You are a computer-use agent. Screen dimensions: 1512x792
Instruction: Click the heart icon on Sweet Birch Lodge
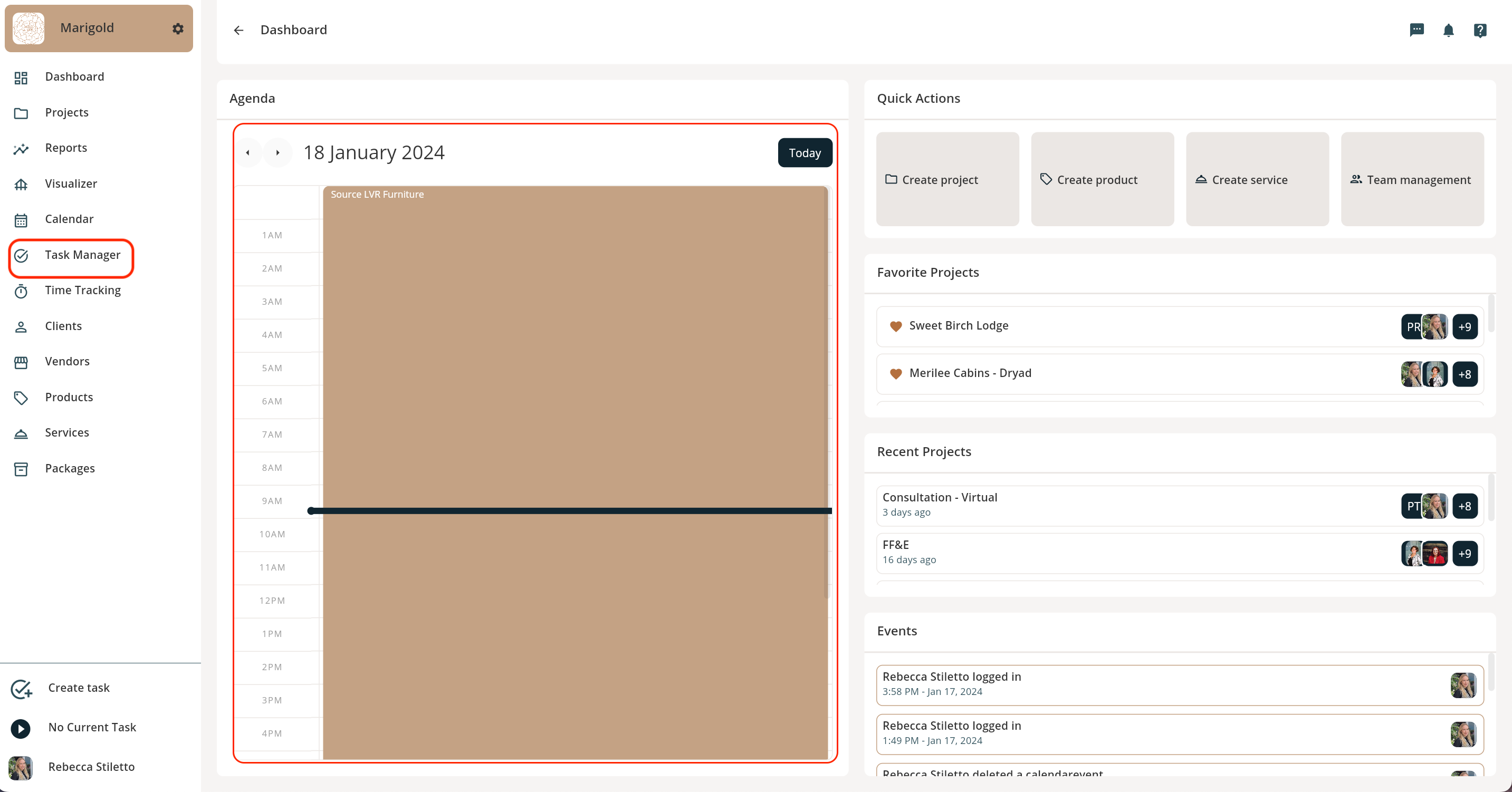click(x=896, y=326)
